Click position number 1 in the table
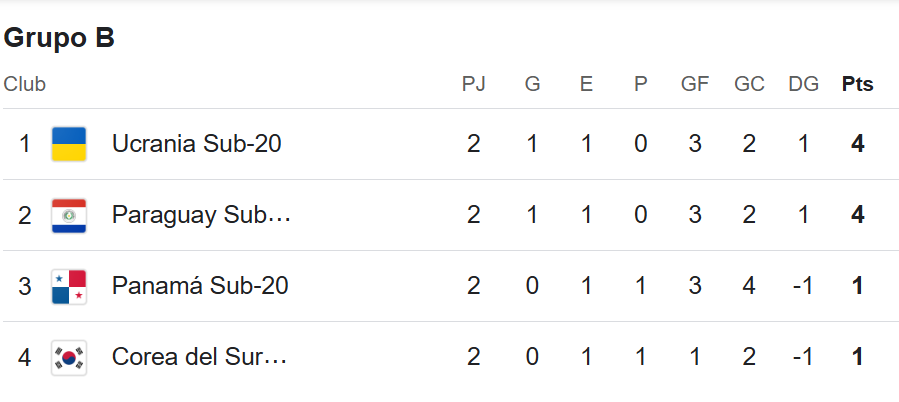The width and height of the screenshot is (899, 402). click(x=25, y=144)
